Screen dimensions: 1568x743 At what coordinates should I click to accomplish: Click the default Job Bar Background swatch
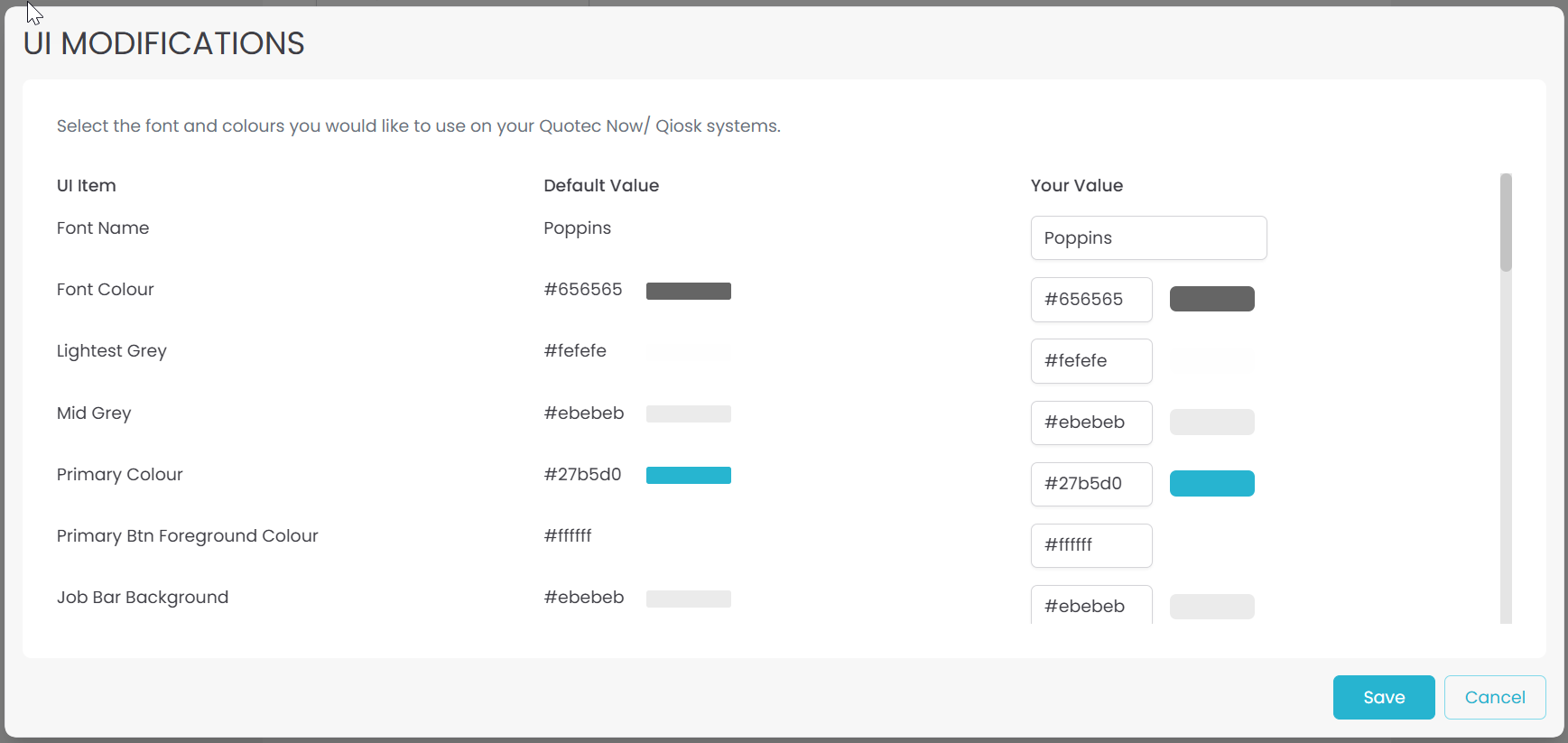pyautogui.click(x=688, y=598)
